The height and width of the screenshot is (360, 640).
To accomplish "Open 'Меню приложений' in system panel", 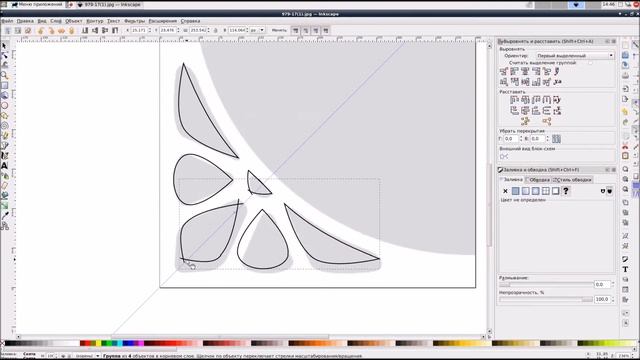I will [37, 4].
